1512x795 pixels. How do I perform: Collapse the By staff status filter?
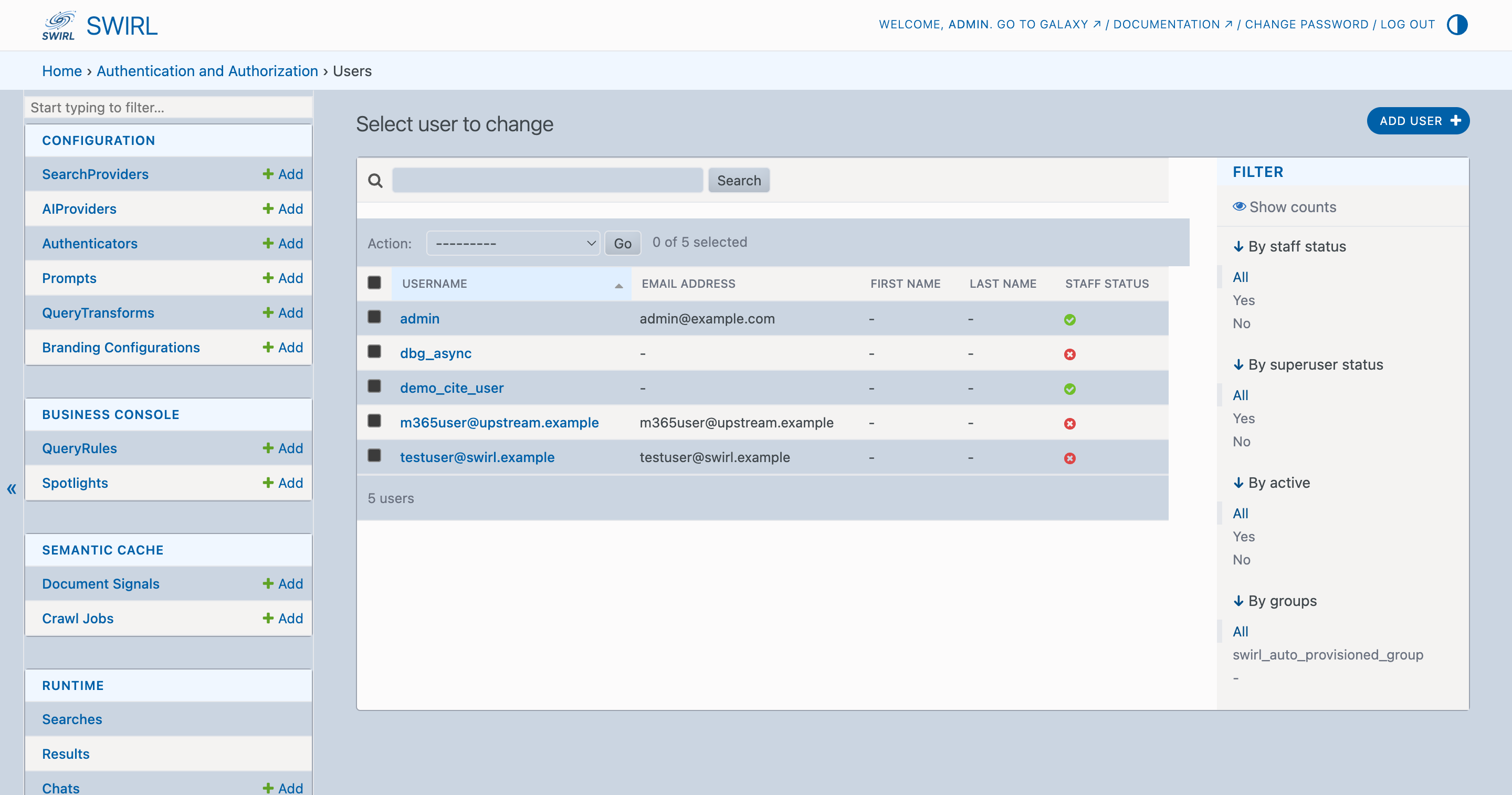[x=1289, y=246]
